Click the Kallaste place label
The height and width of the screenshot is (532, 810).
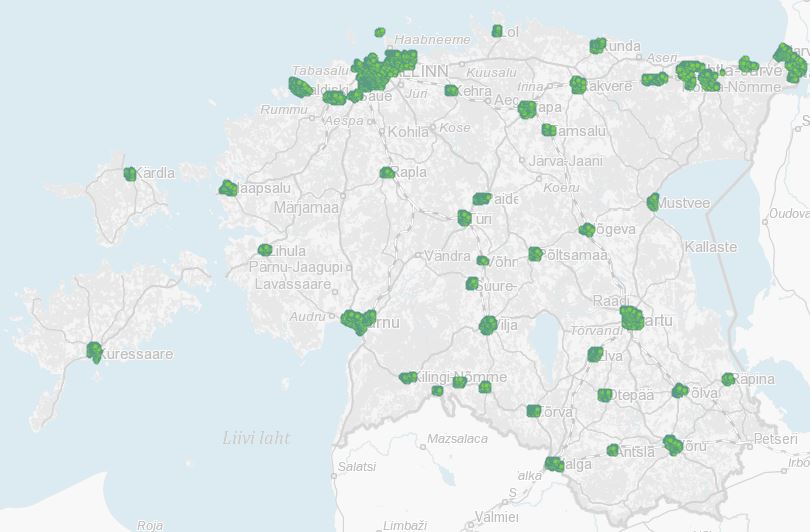point(711,247)
